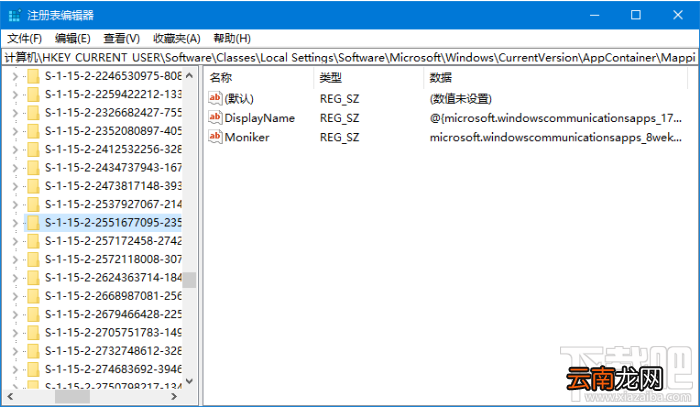Expand the S-1-15-2-2259422212 key
This screenshot has height=407, width=700.
pyautogui.click(x=15, y=95)
